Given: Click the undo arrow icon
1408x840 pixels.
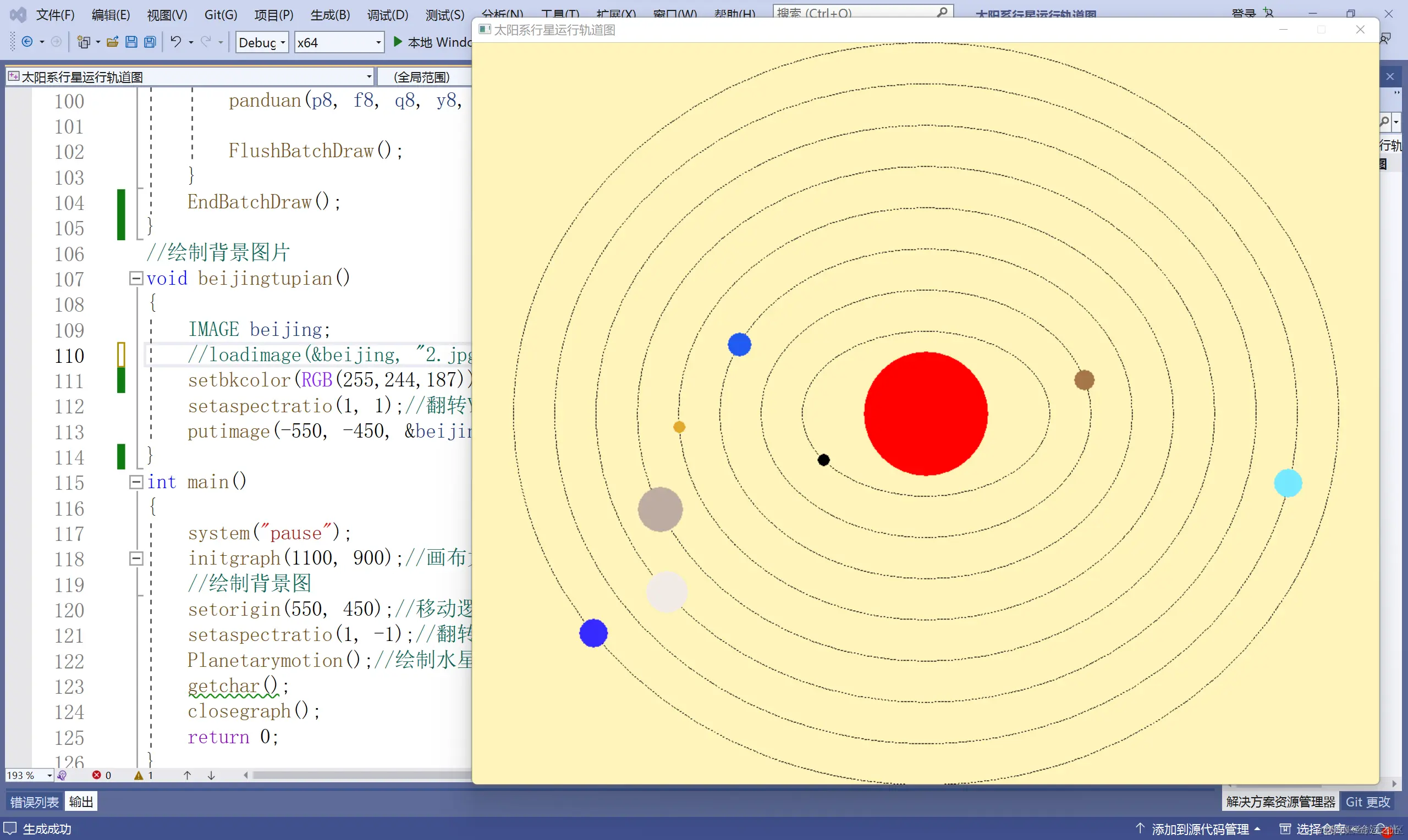Looking at the screenshot, I should coord(176,42).
